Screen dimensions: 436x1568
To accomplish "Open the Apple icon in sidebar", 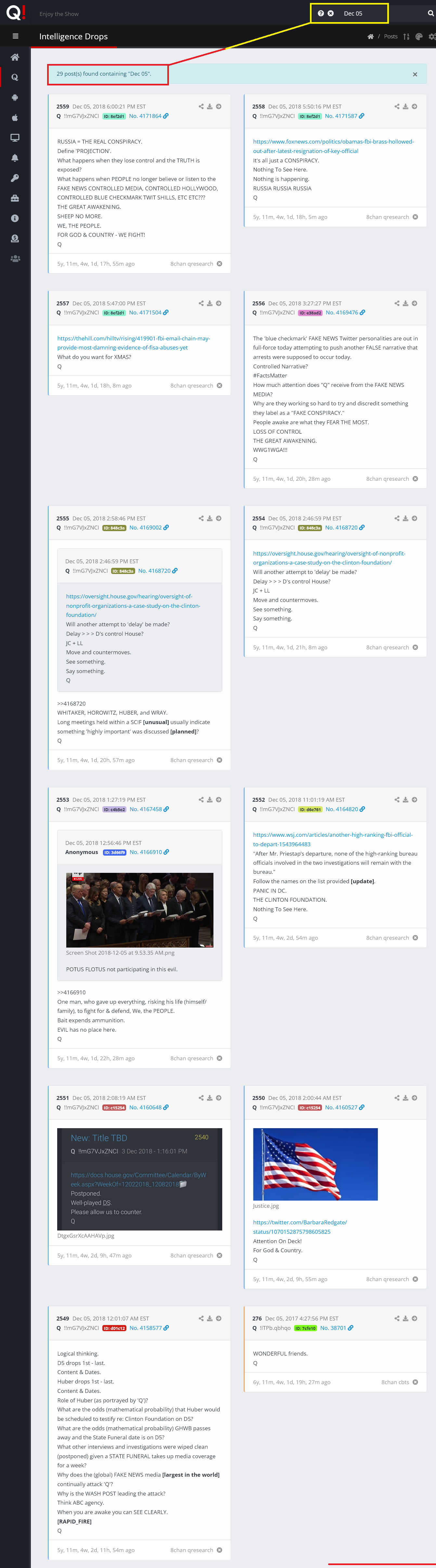I will [x=15, y=118].
